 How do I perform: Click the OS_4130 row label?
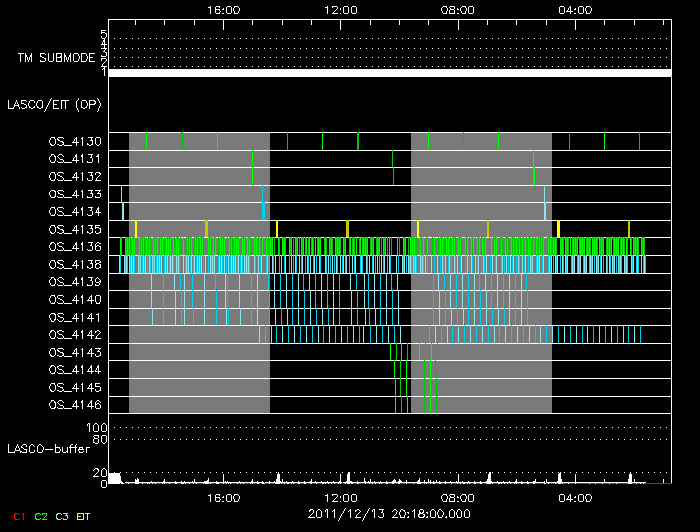(74, 141)
